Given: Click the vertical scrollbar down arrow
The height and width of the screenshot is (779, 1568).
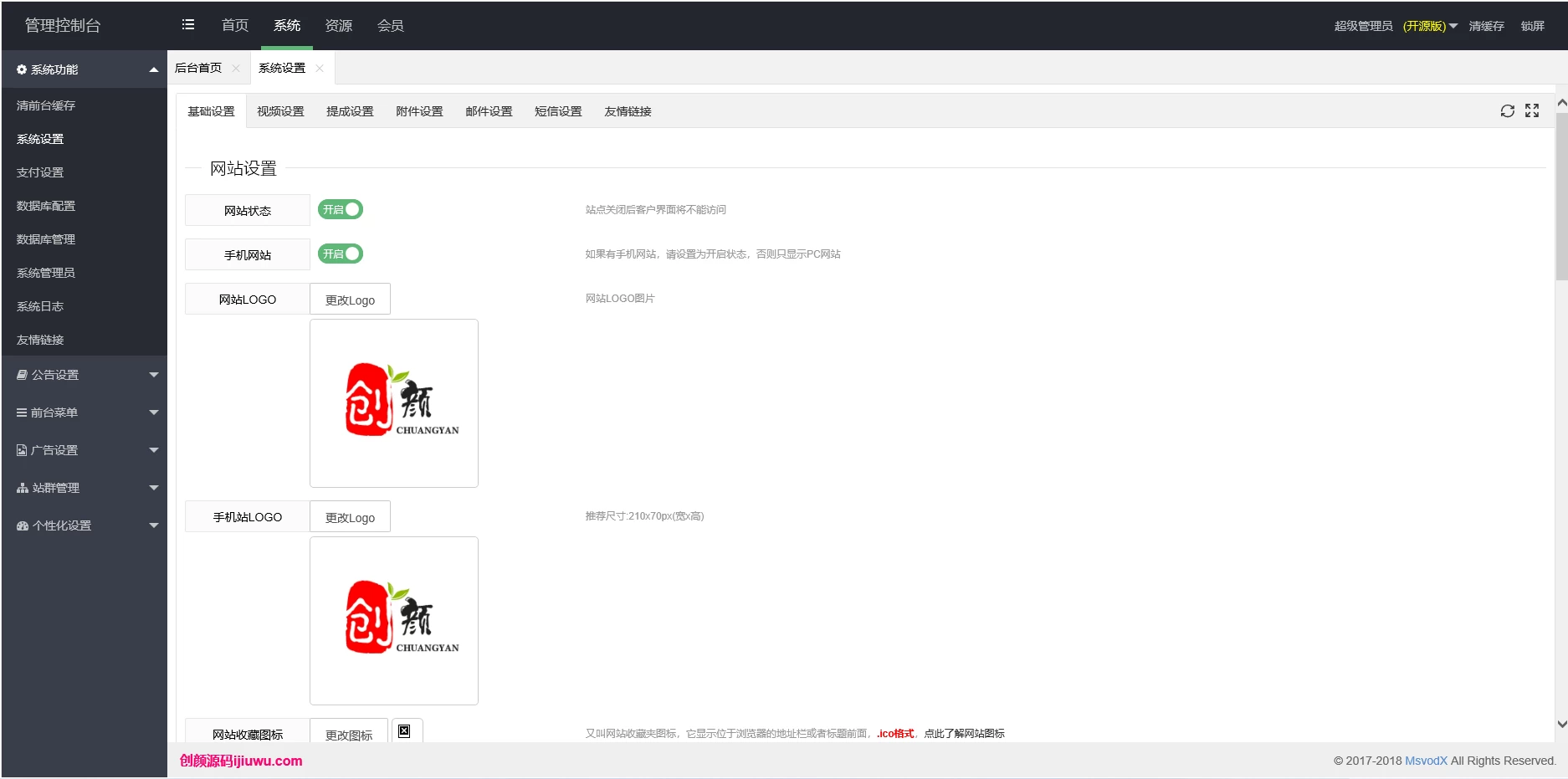Looking at the screenshot, I should 1561,724.
